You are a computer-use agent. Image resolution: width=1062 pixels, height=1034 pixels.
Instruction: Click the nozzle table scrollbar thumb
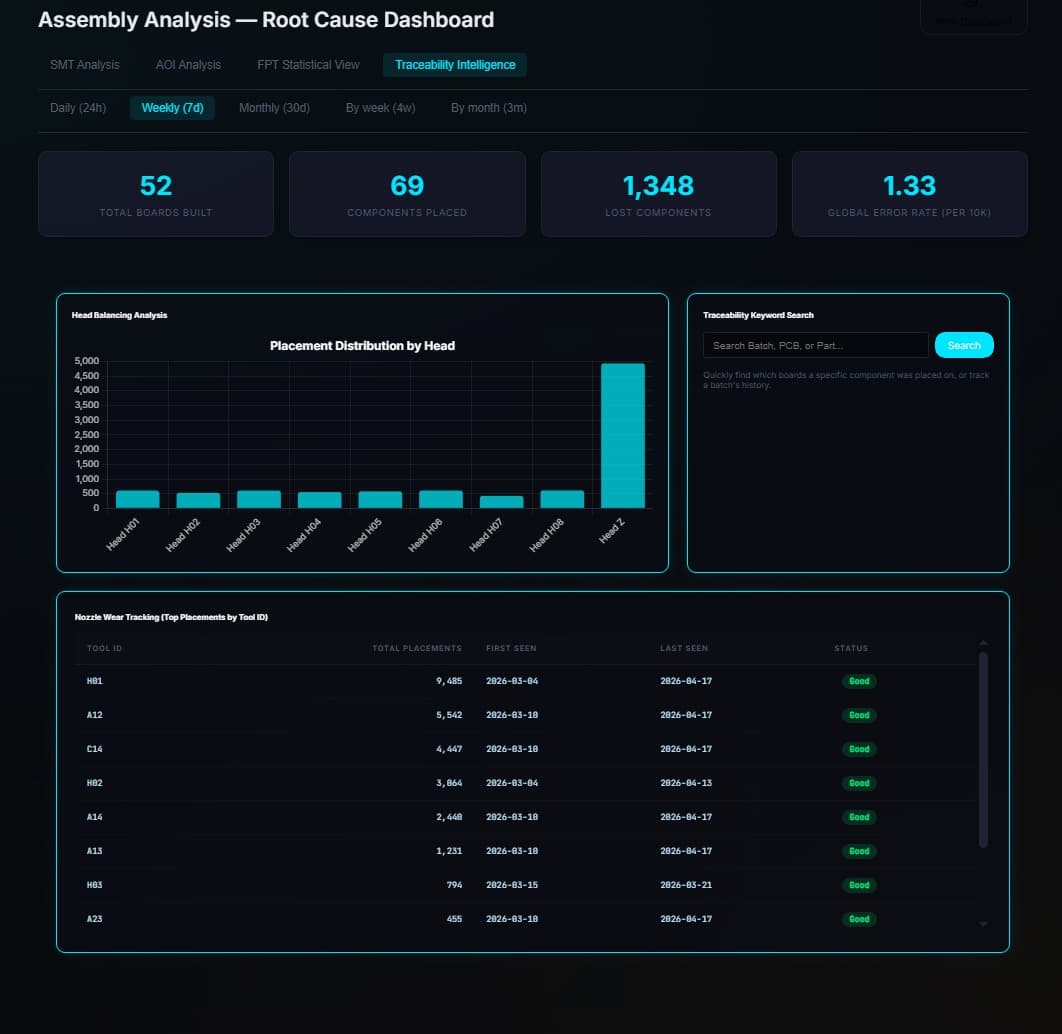coord(983,750)
